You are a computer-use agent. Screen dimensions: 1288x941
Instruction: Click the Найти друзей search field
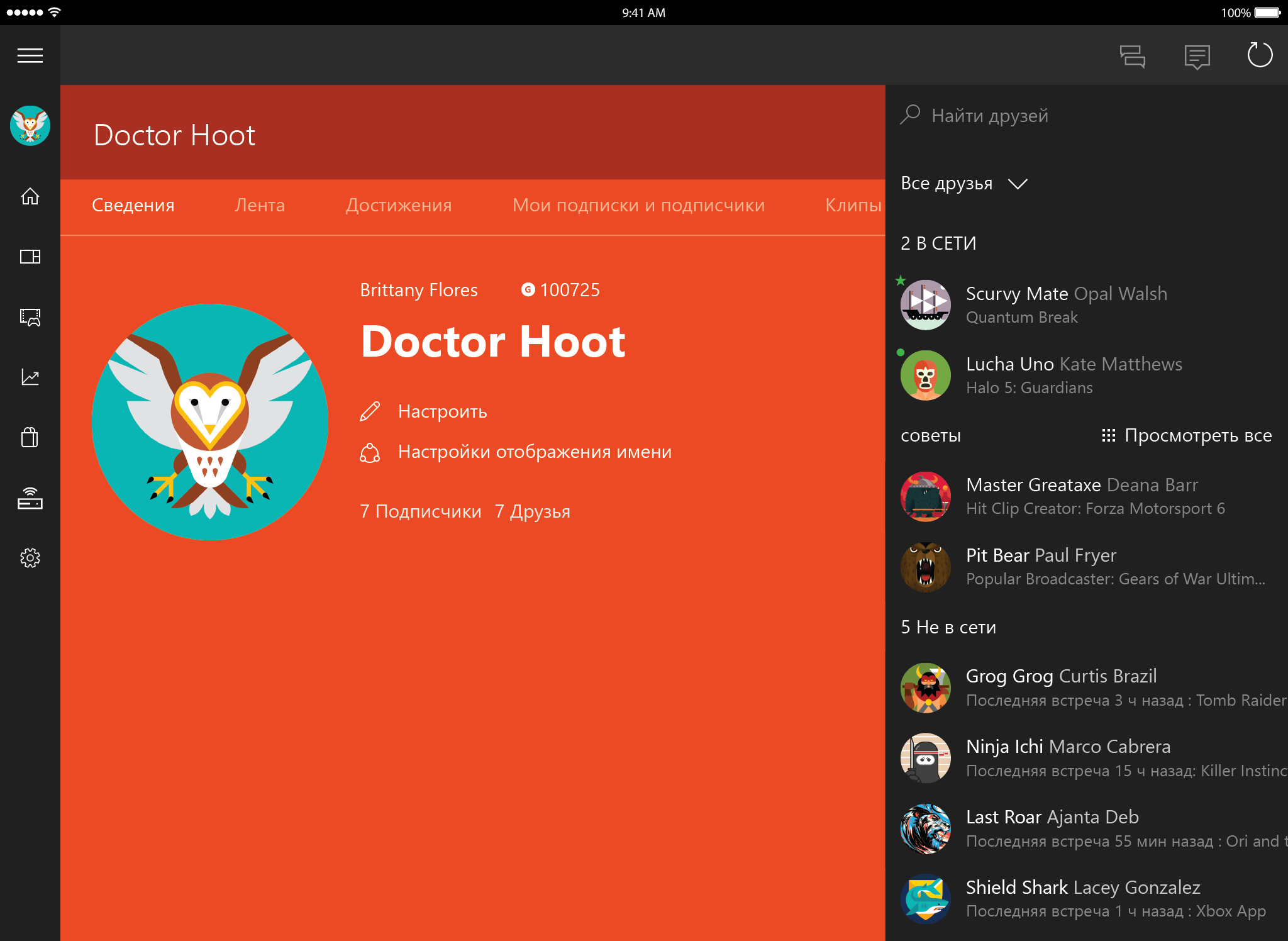990,116
